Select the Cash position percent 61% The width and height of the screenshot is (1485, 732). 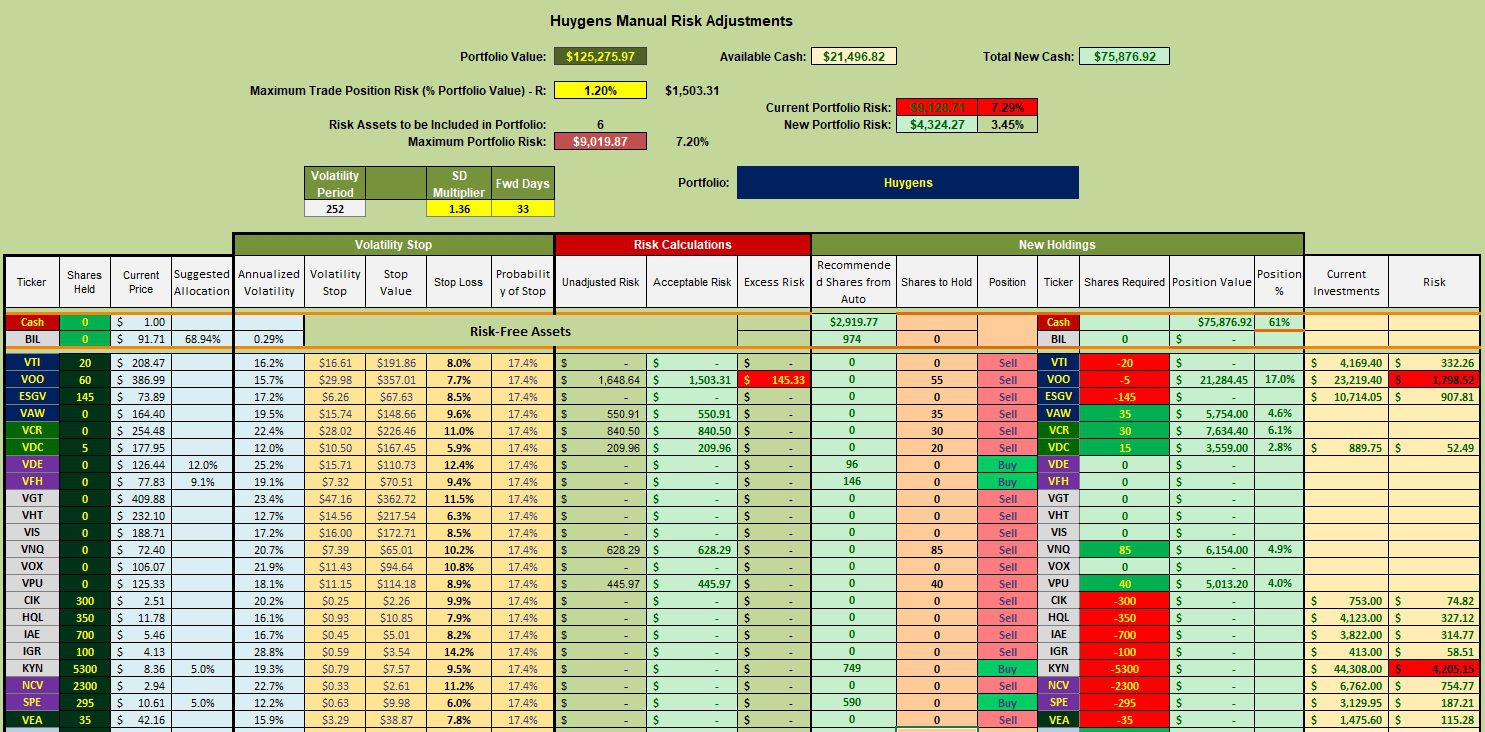point(1279,323)
